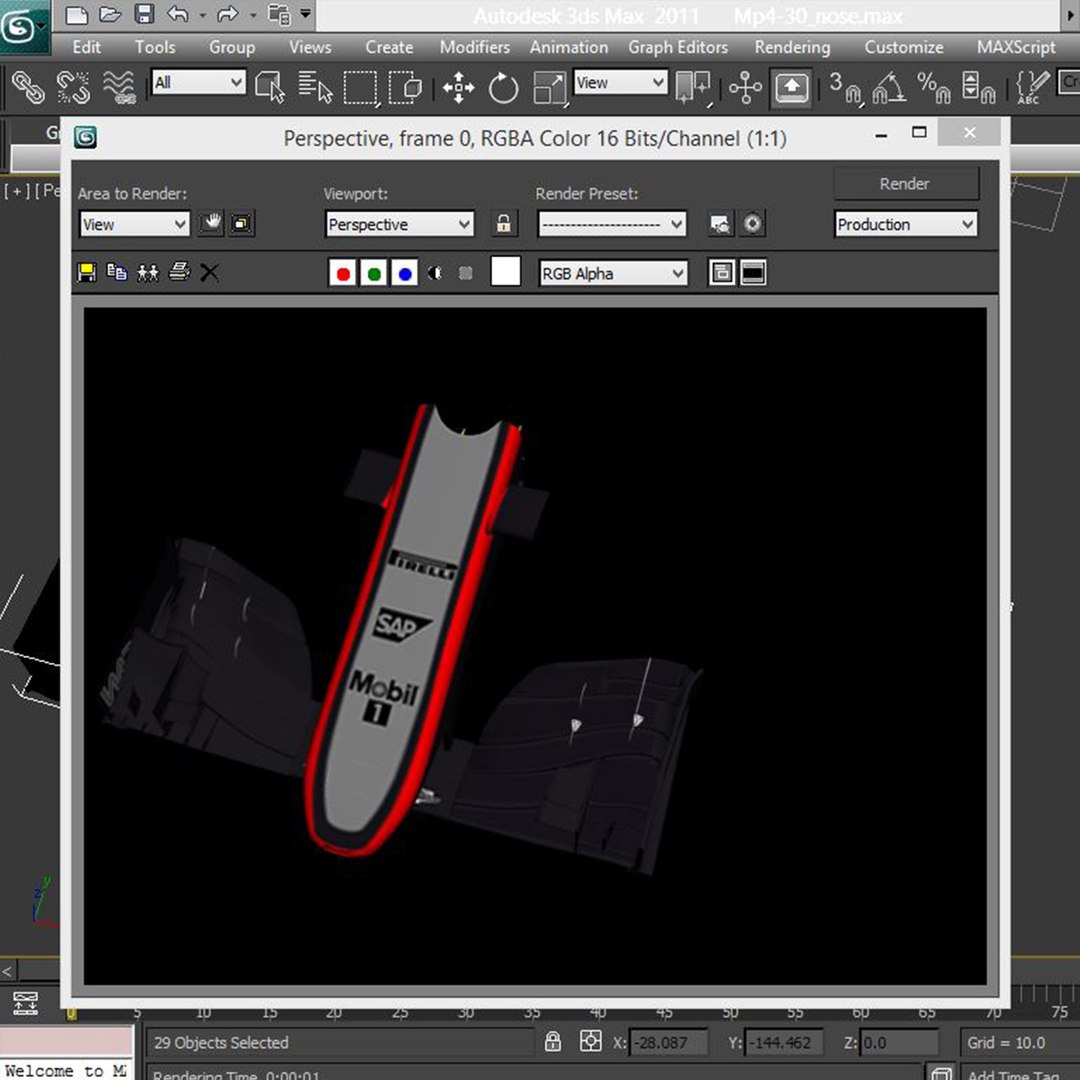Activate the Select and Rotate tool

click(503, 87)
